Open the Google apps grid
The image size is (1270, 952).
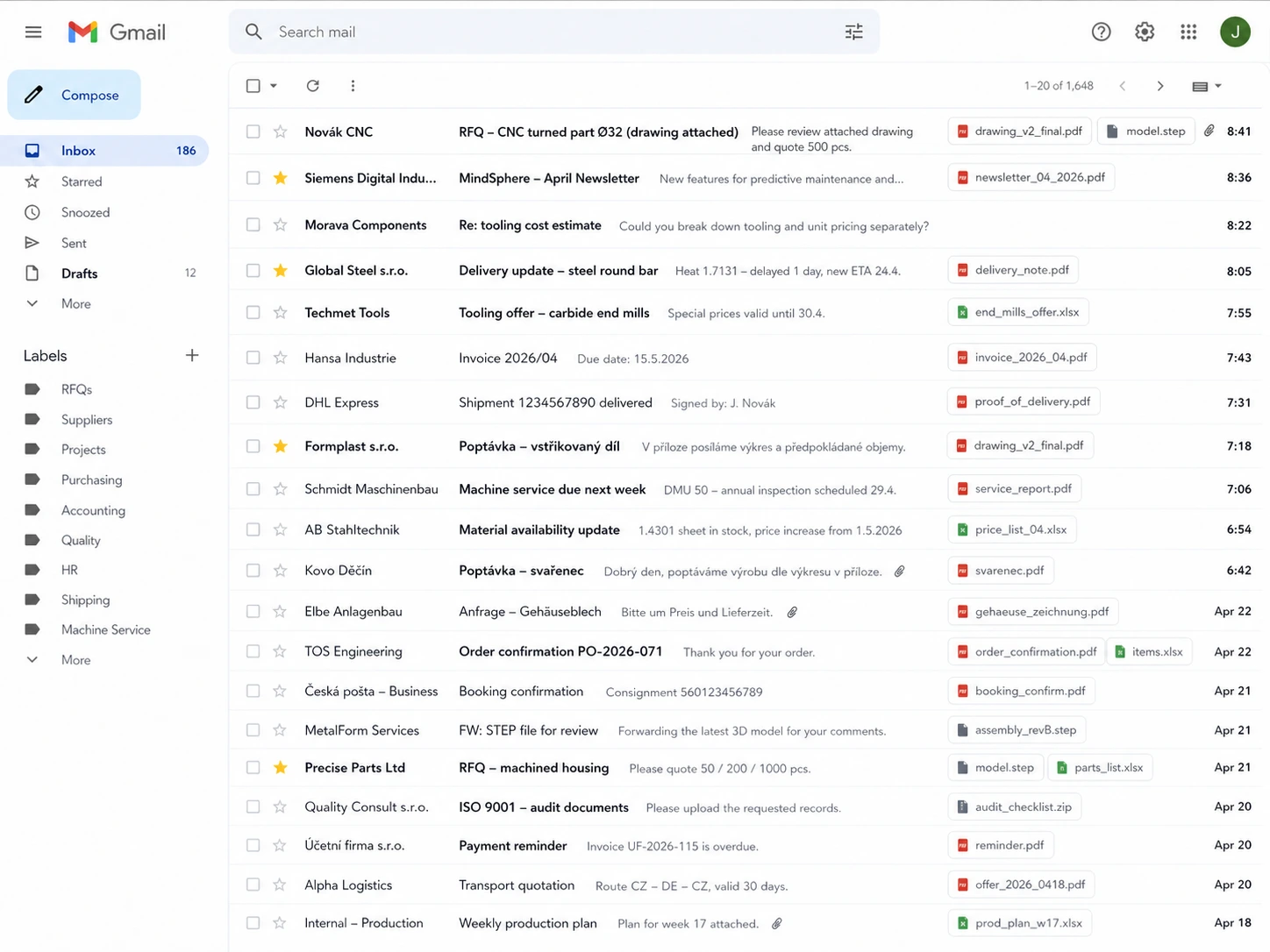tap(1188, 32)
